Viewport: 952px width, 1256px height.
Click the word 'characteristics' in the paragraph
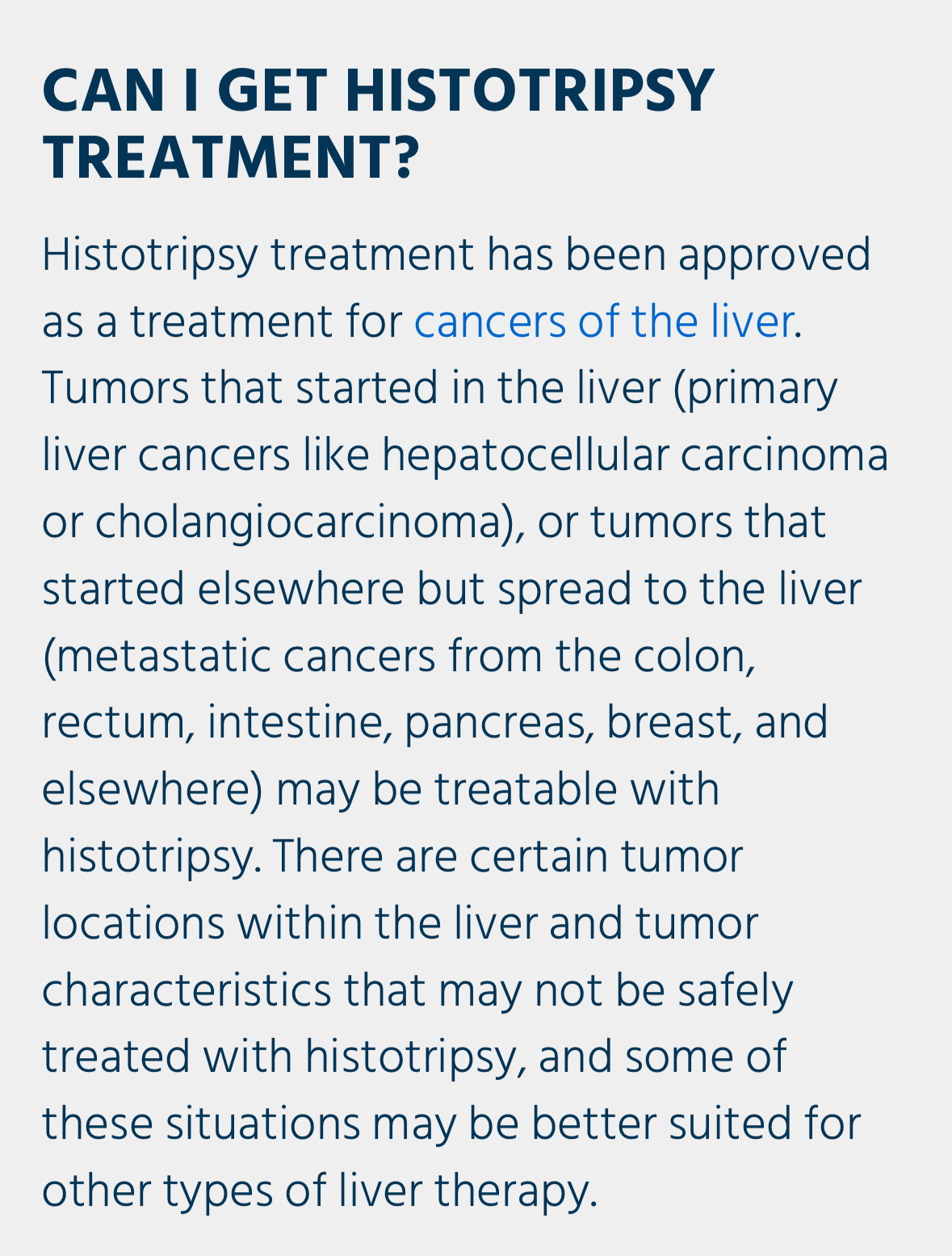coord(187,990)
